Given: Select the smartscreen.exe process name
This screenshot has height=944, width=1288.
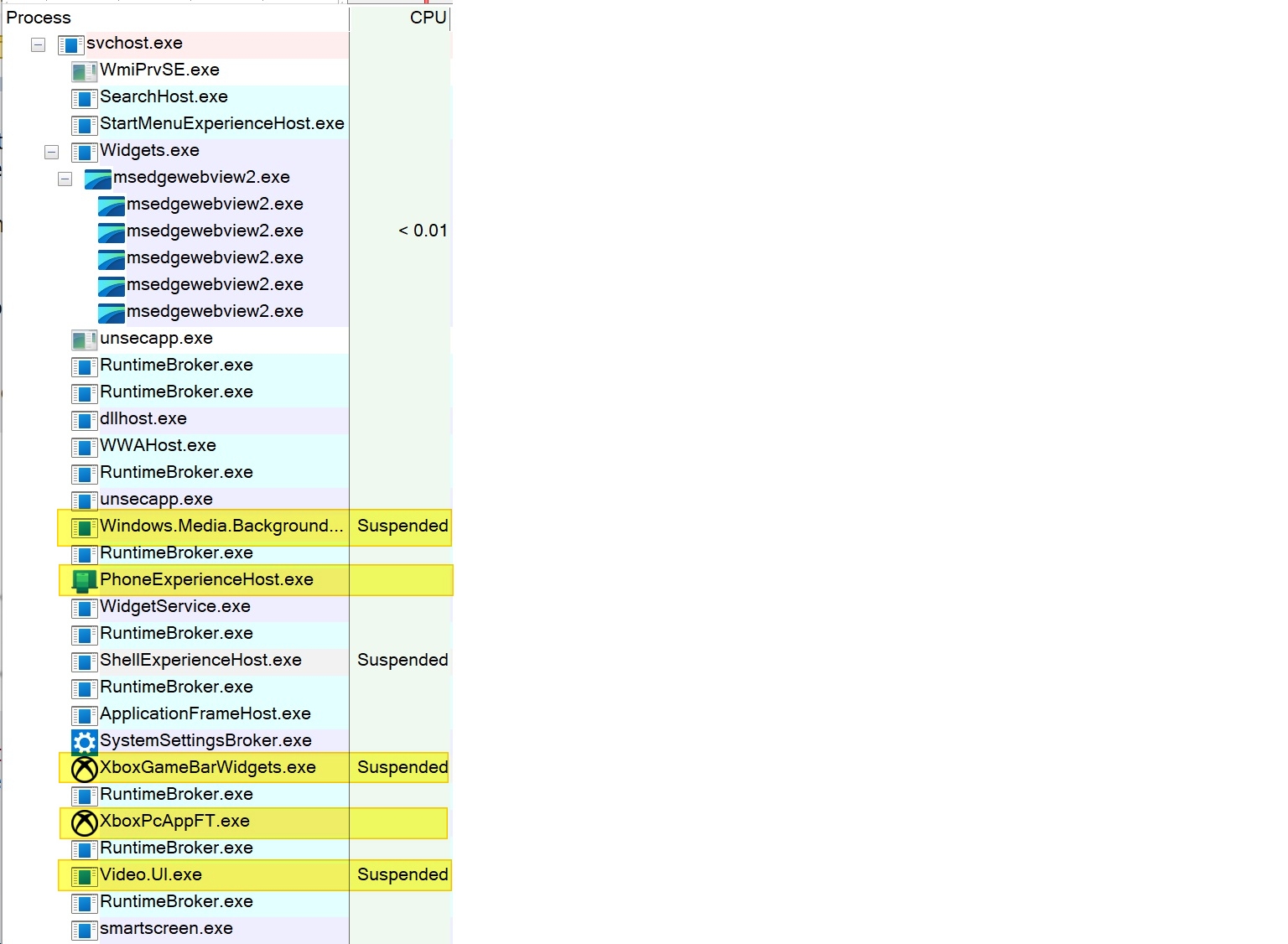Looking at the screenshot, I should (x=166, y=928).
